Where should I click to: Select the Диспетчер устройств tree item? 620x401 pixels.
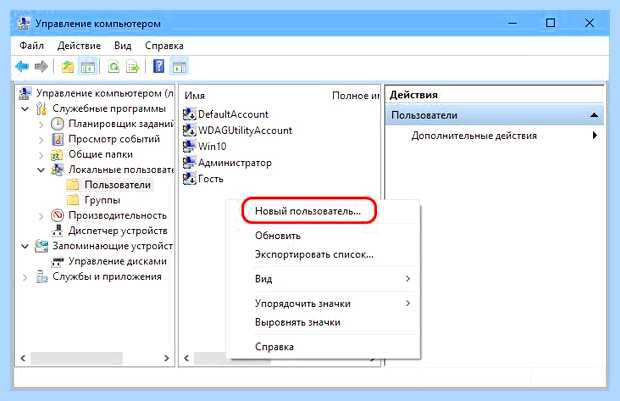click(x=117, y=231)
